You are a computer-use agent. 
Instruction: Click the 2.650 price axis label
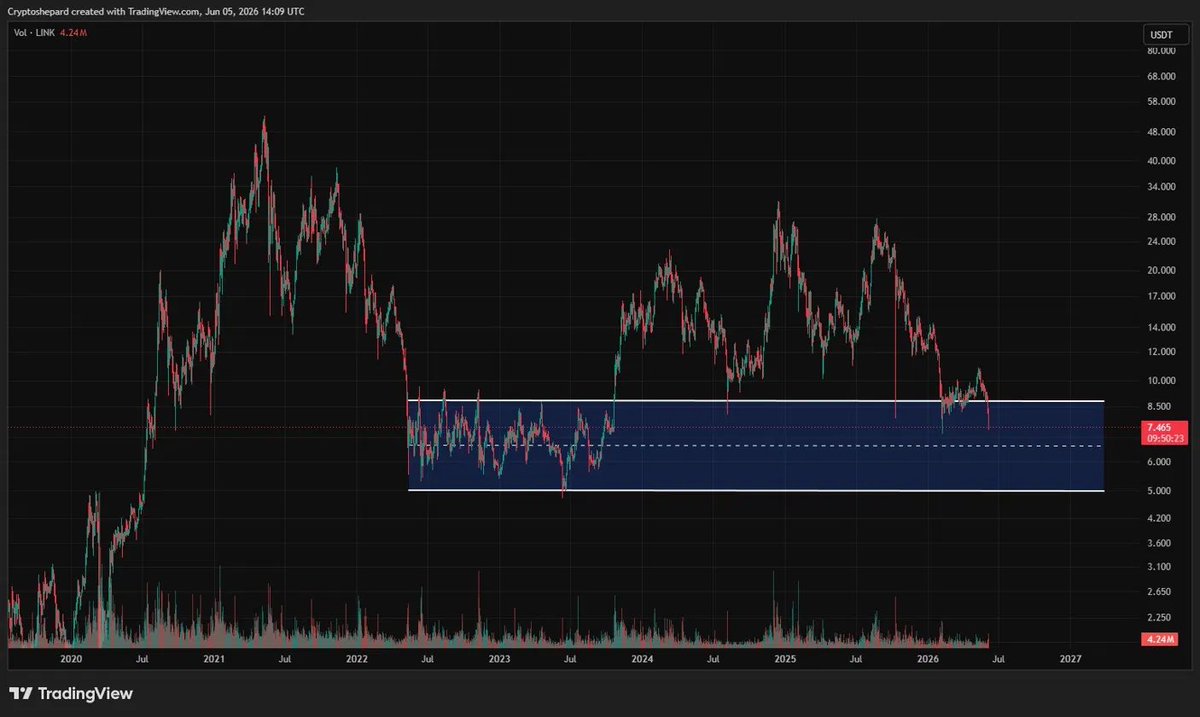point(1160,592)
